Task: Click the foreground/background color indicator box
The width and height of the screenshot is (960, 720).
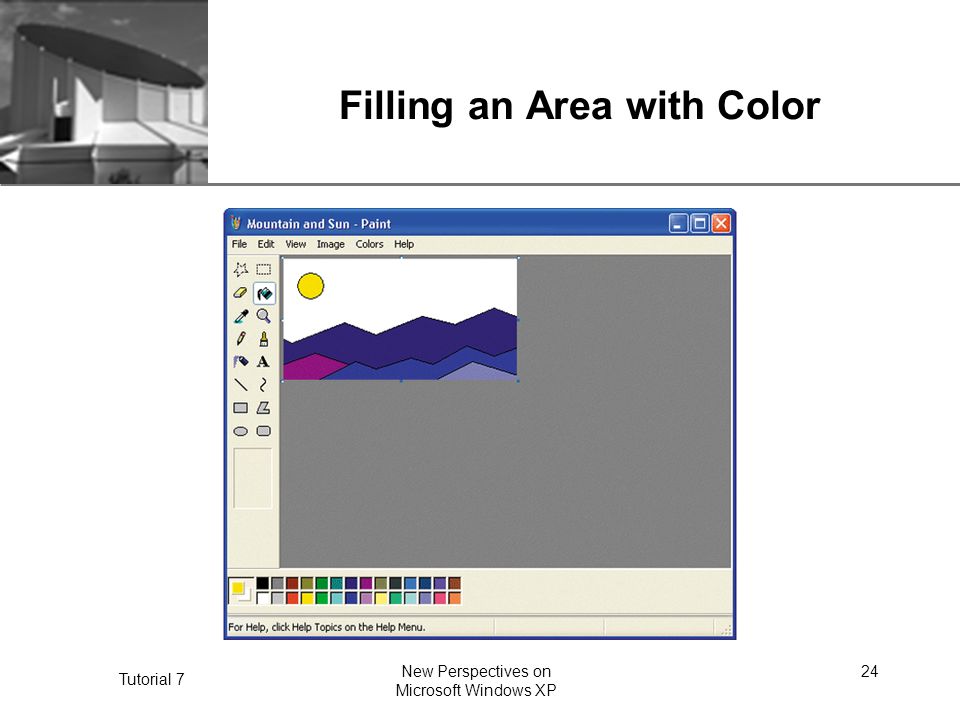Action: pos(241,591)
